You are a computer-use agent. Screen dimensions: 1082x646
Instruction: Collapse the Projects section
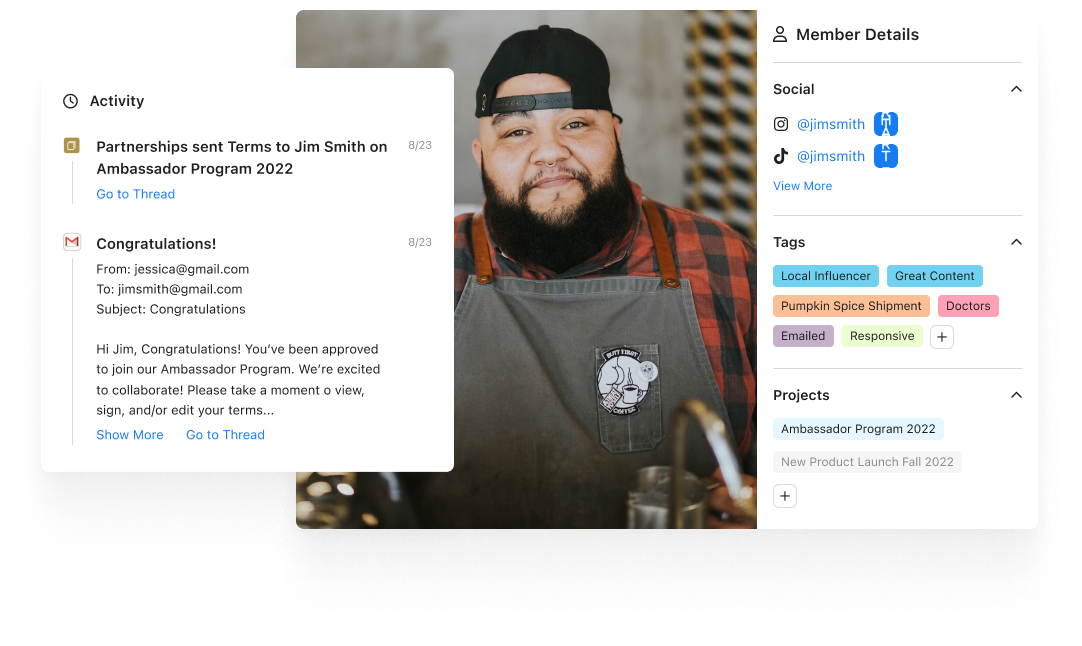coord(1016,395)
